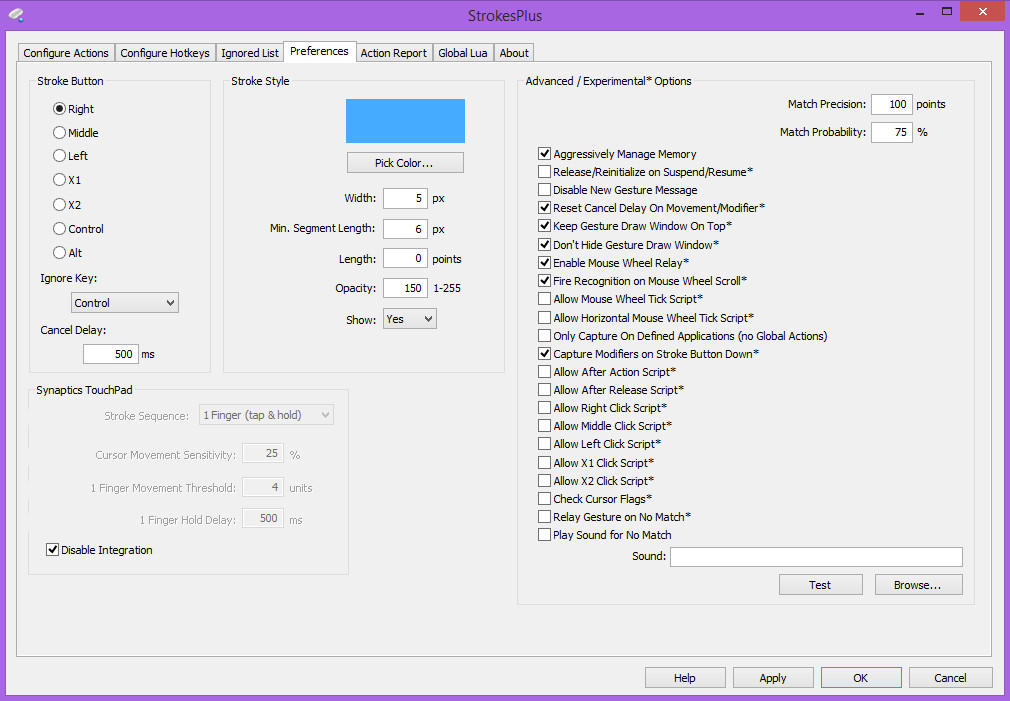Toggle Don't Hide Gesture Draw Window

(x=544, y=244)
